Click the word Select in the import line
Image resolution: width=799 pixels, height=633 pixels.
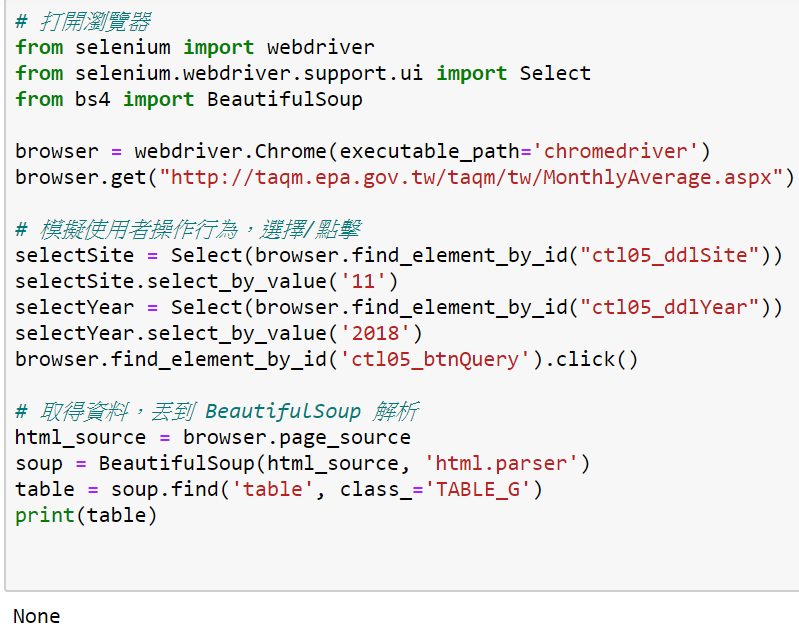555,73
